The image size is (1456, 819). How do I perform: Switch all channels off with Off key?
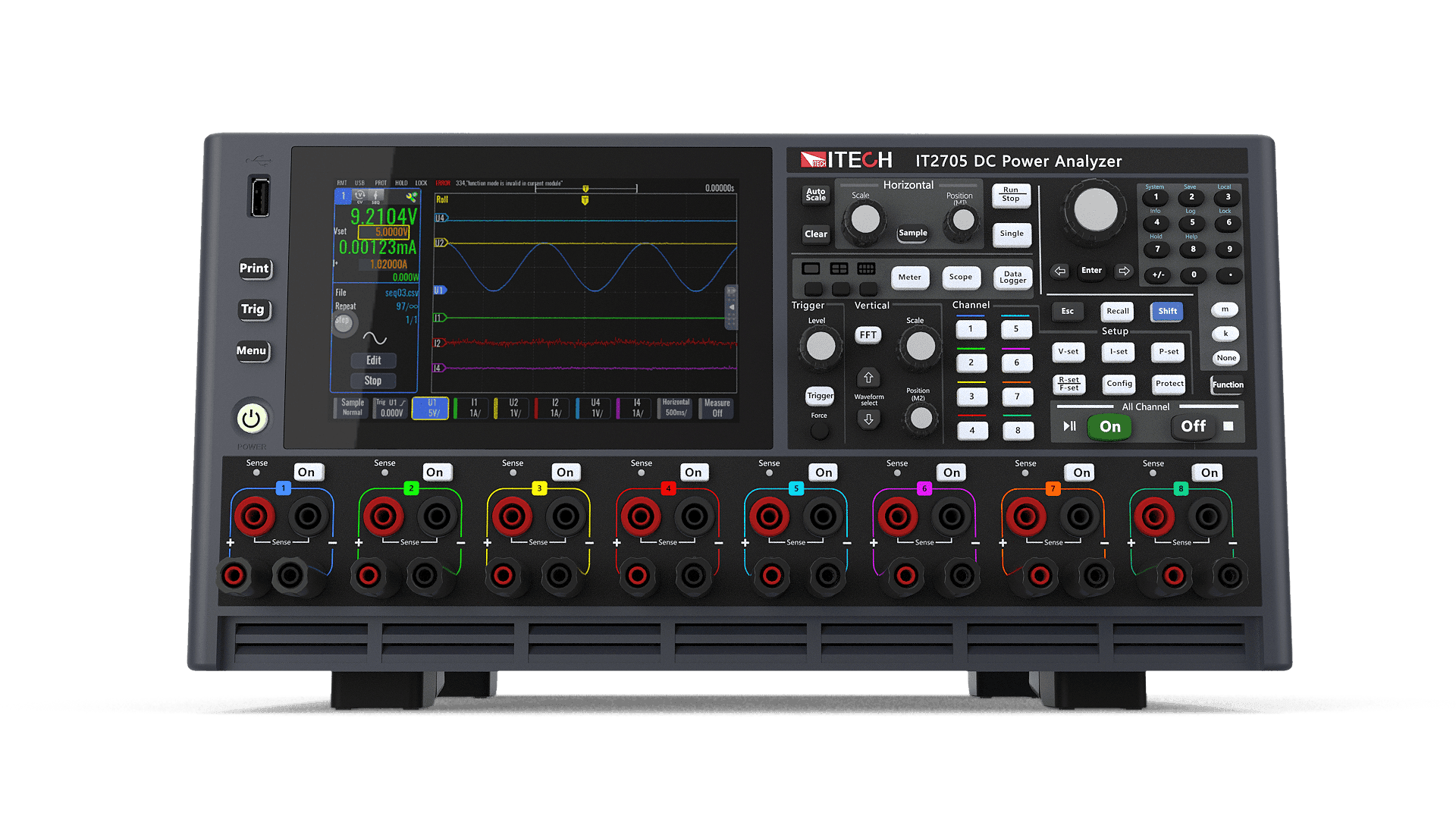click(x=1194, y=427)
